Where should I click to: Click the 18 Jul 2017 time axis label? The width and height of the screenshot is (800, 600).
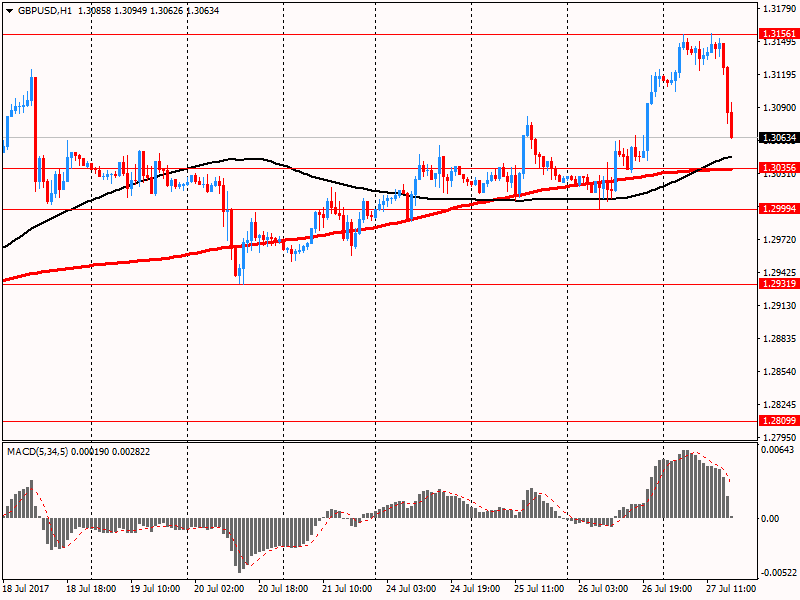point(26,589)
